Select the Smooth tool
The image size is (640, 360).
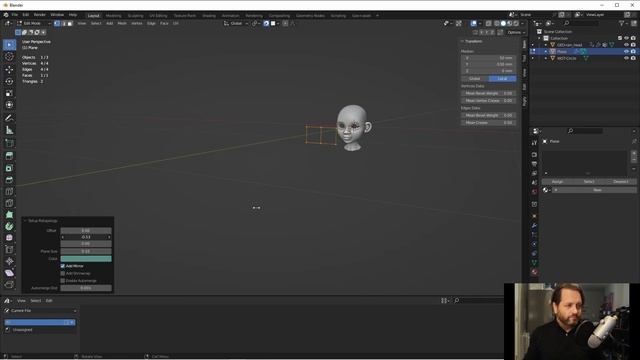click(9, 238)
